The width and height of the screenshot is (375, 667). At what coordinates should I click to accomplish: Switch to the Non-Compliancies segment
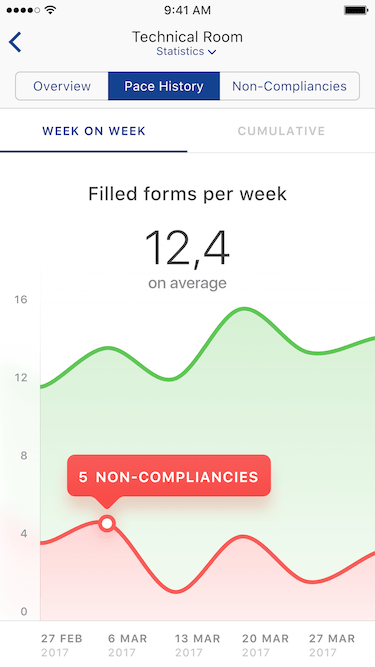pyautogui.click(x=289, y=86)
